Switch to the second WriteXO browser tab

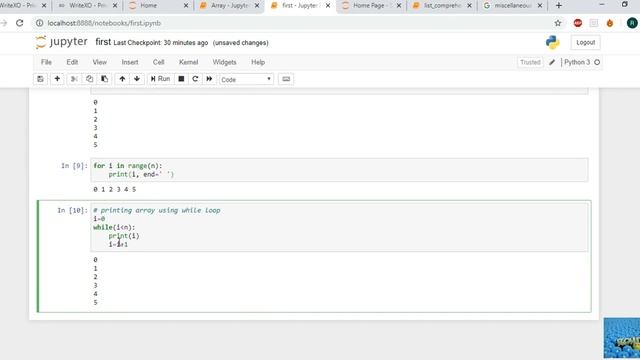coord(87,6)
